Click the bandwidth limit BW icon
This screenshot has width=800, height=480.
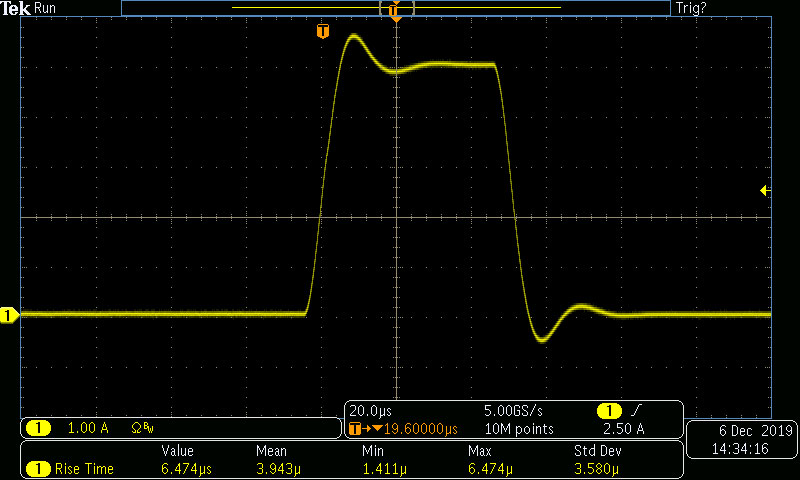[142, 428]
